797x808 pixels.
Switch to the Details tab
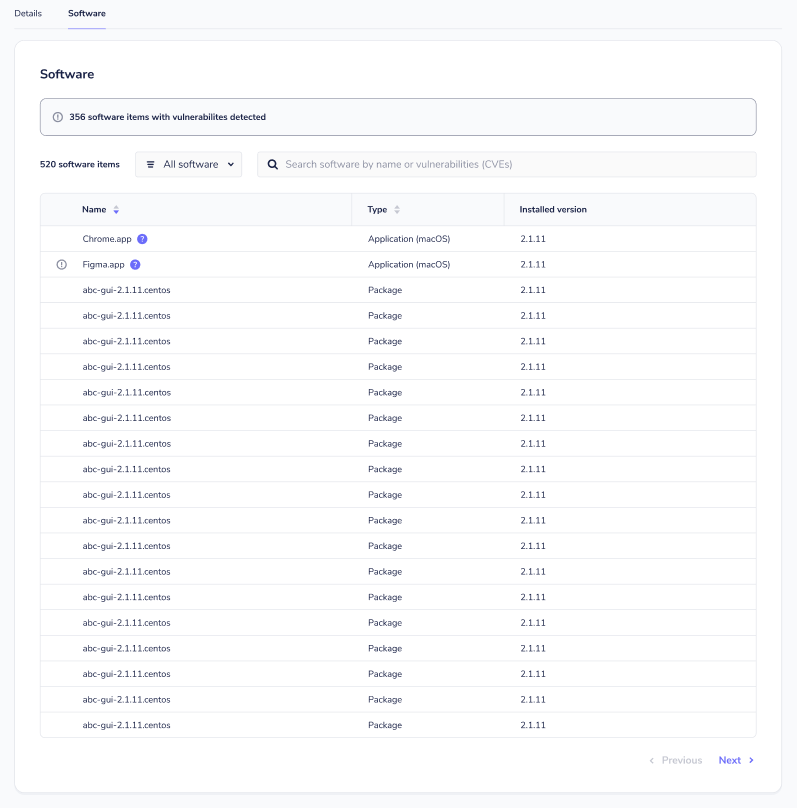point(28,13)
